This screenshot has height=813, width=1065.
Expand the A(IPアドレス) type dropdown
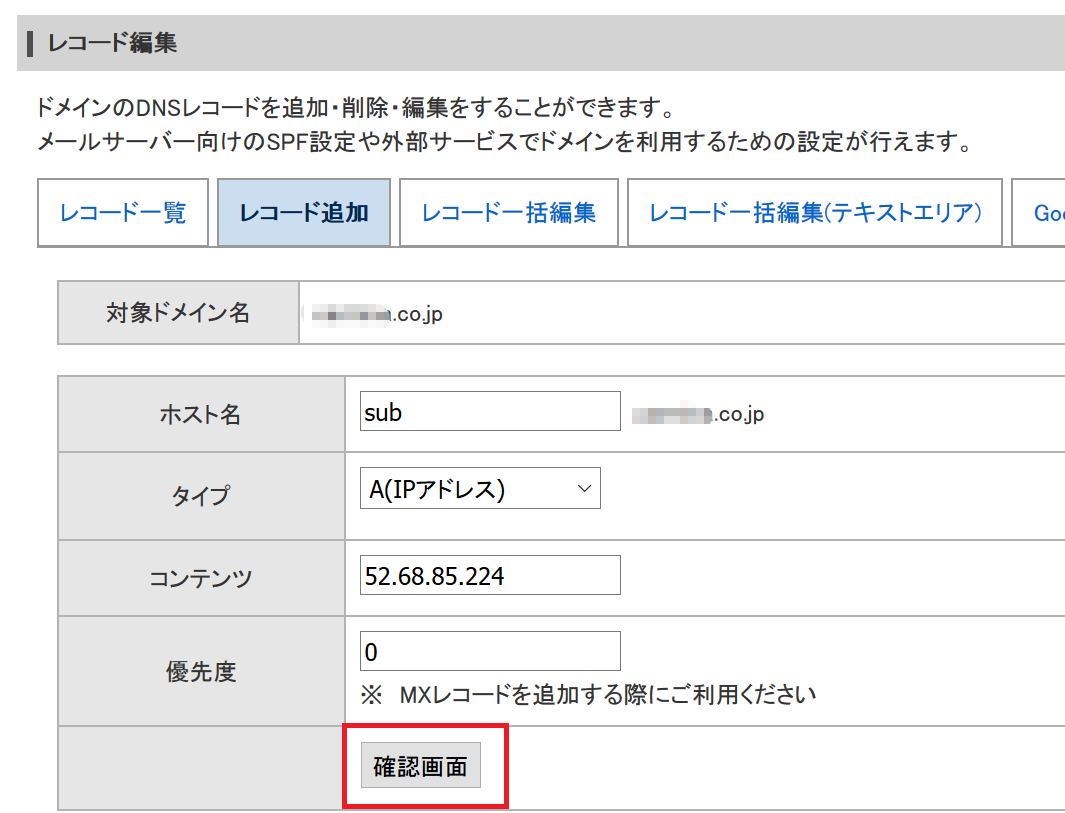pyautogui.click(x=480, y=488)
